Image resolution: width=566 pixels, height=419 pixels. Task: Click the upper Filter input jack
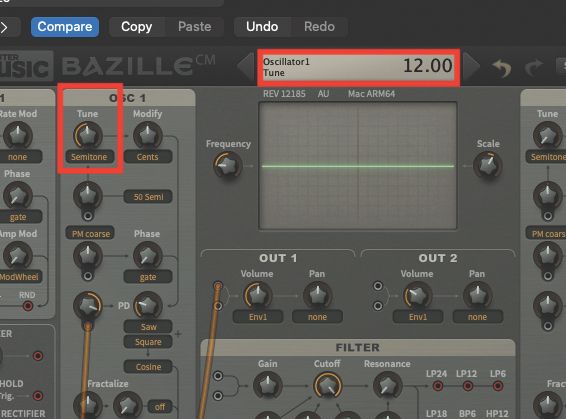coord(218,376)
